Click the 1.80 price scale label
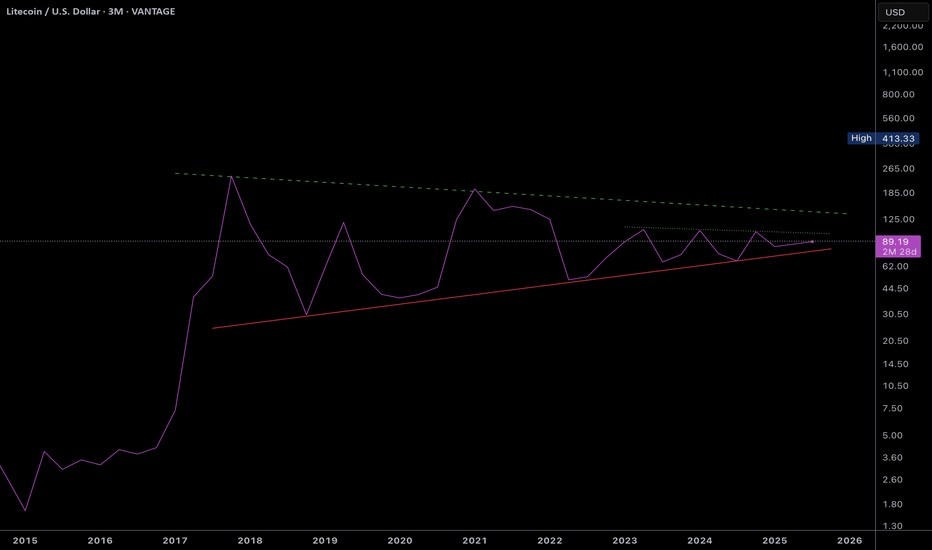This screenshot has height=550, width=932. 892,504
